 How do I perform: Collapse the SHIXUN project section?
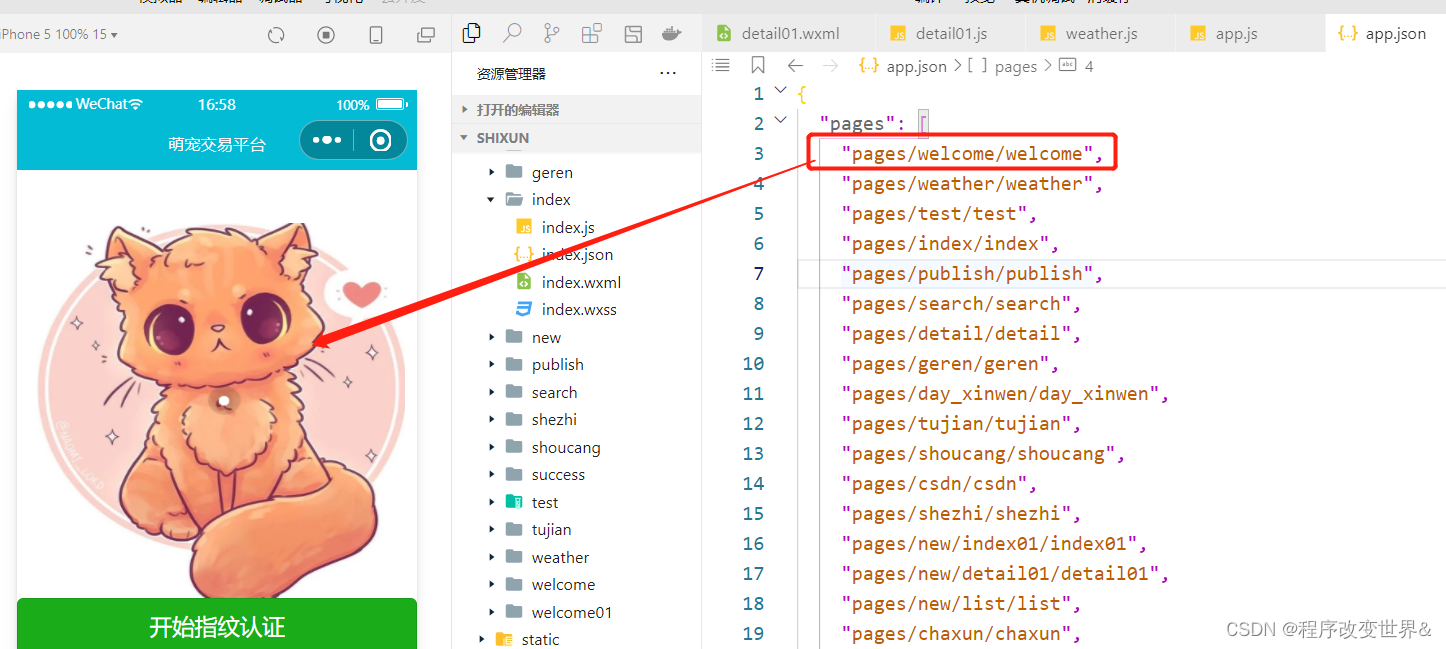coord(576,138)
